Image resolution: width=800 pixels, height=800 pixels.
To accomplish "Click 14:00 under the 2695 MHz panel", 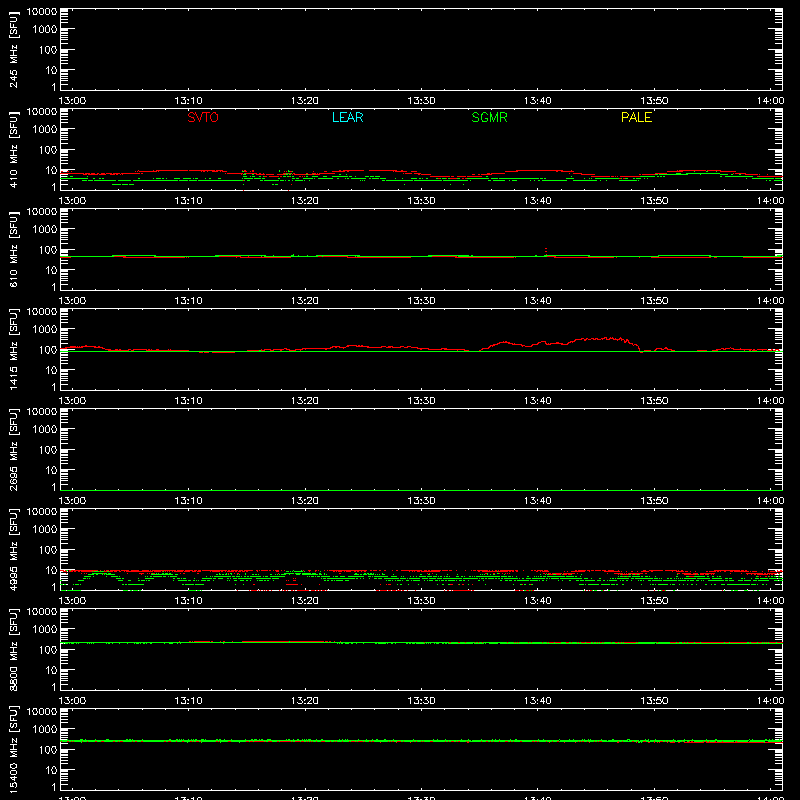I will point(770,501).
